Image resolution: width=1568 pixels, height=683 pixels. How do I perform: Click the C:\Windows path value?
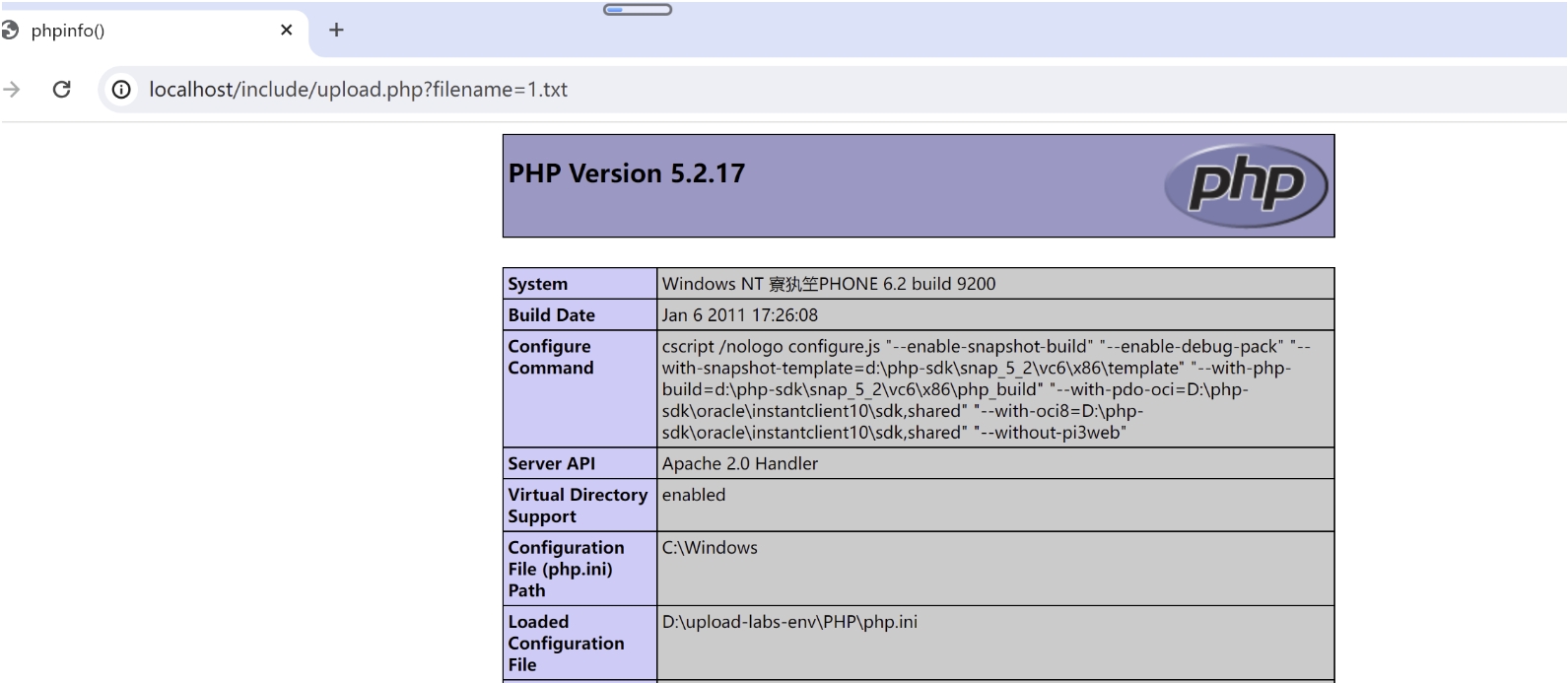pyautogui.click(x=710, y=548)
